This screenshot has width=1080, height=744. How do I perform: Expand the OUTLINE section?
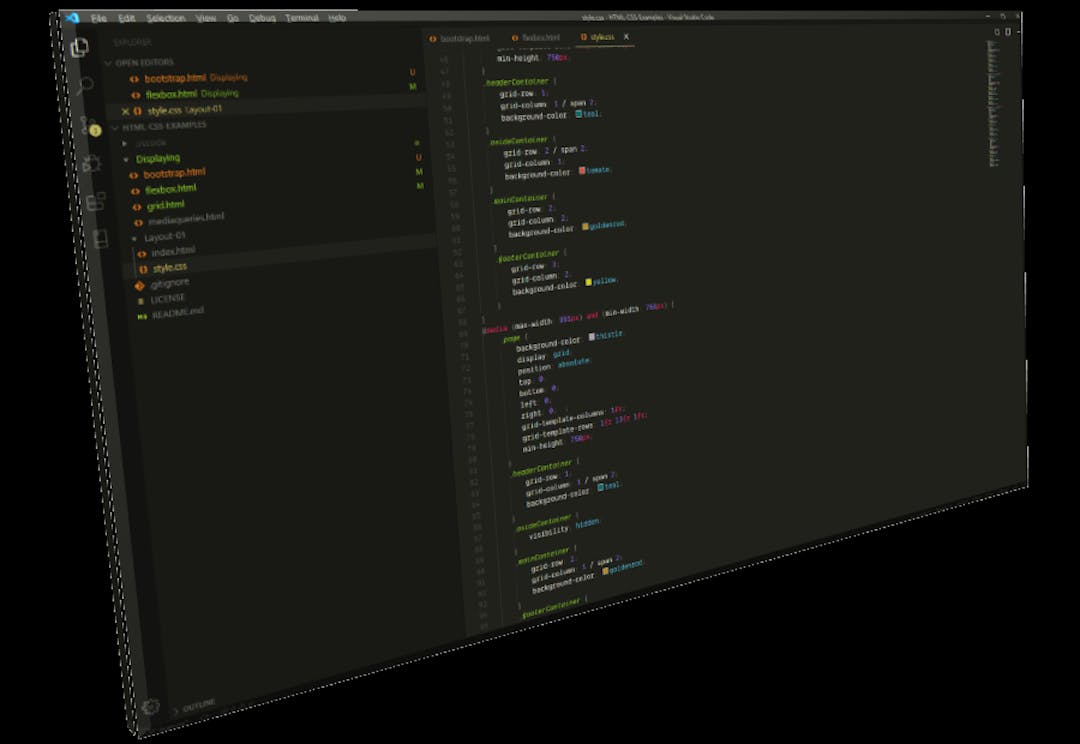point(197,704)
